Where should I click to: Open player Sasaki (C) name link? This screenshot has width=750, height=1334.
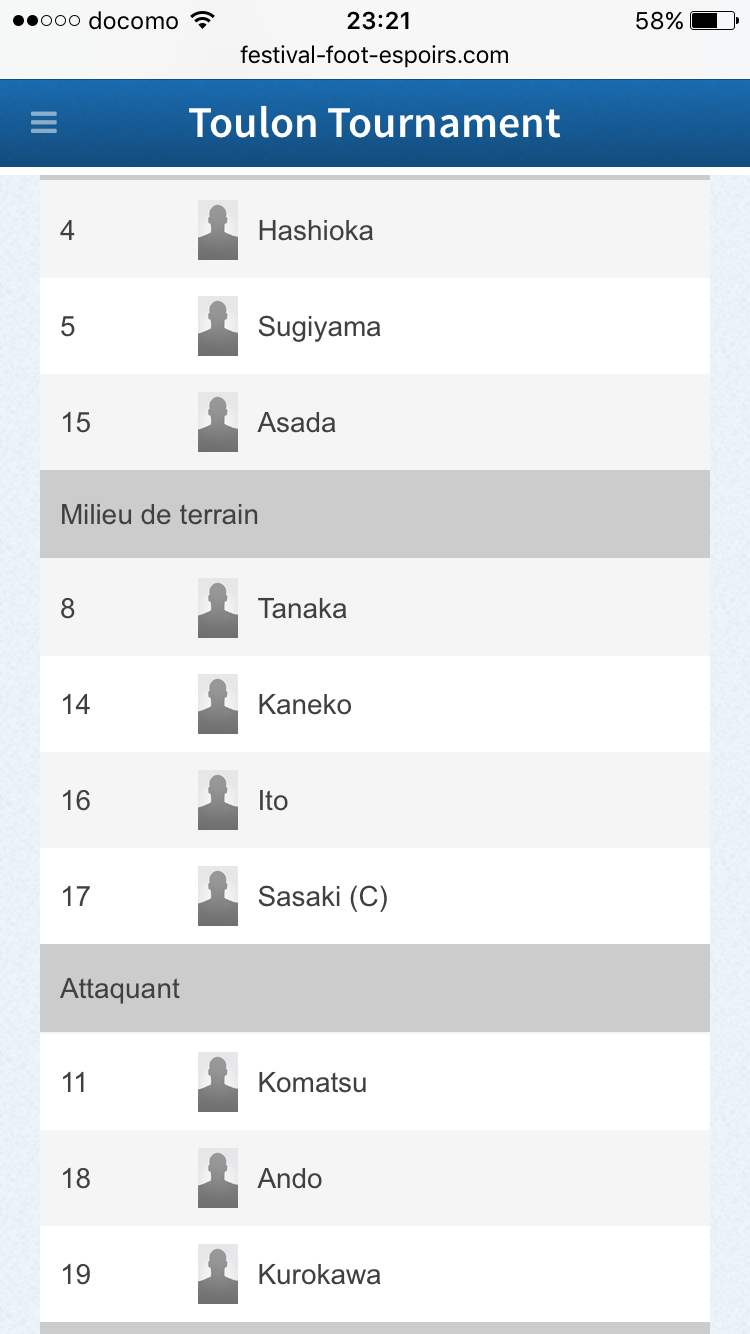click(322, 896)
